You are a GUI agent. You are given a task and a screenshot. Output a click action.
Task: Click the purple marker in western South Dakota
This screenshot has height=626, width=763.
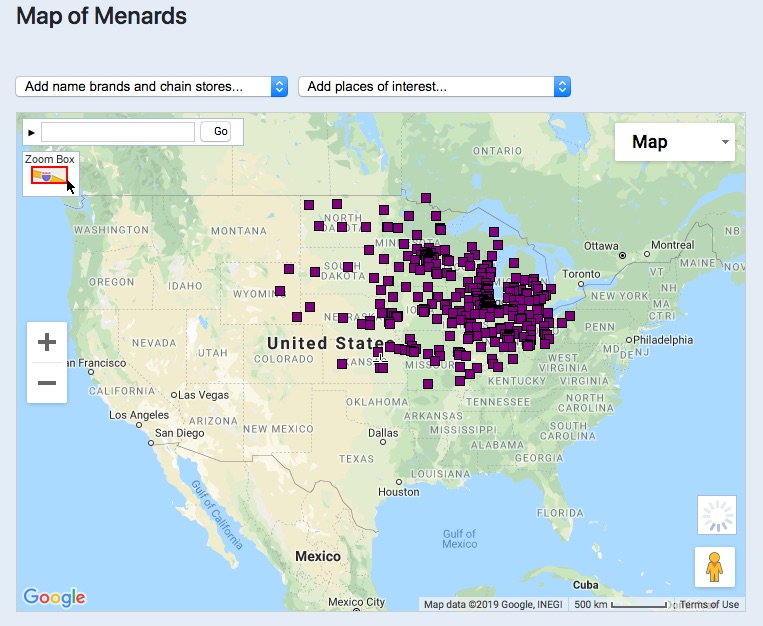click(x=289, y=269)
